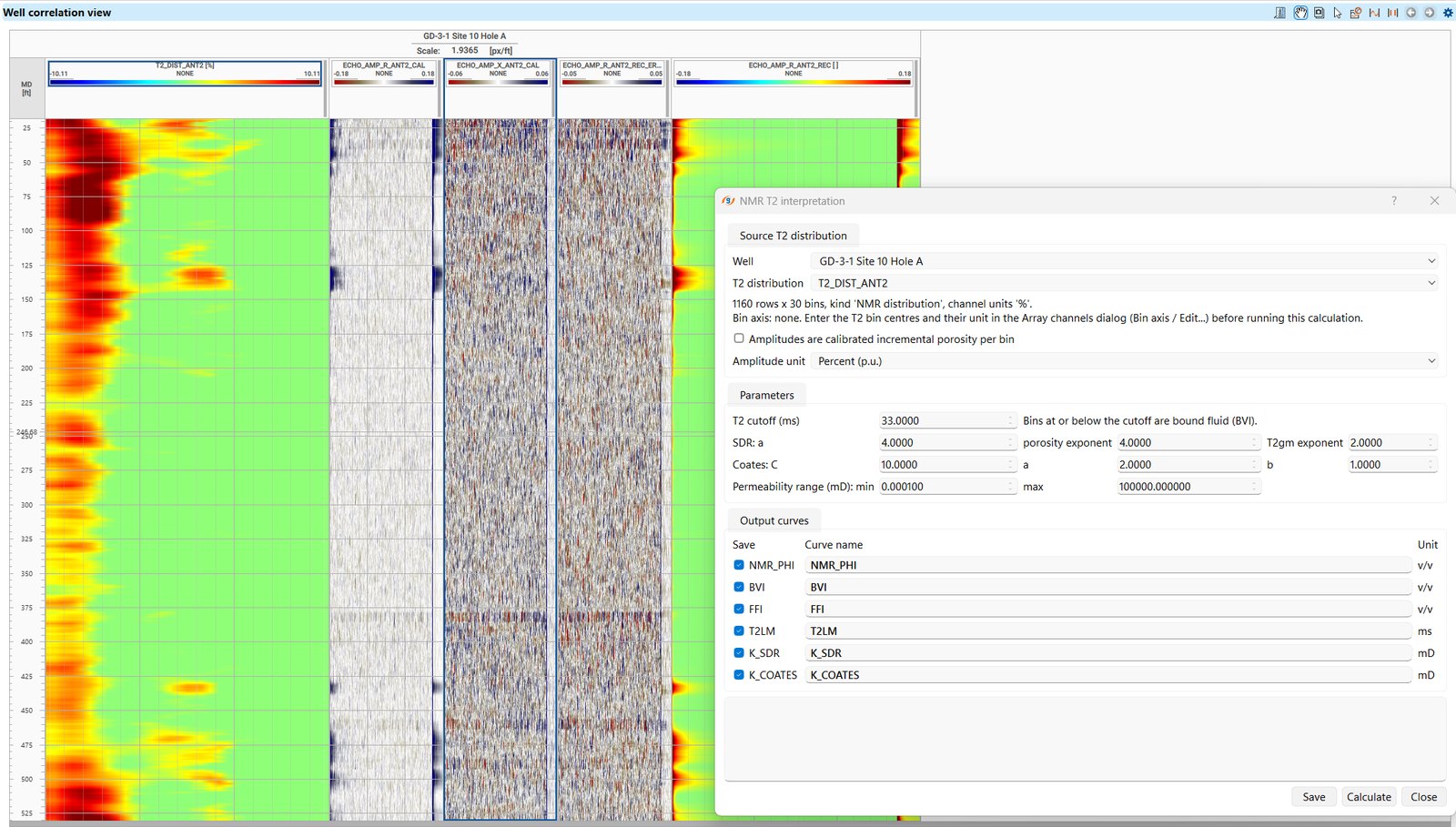
Task: Click the forward navigation arrow icon
Action: pos(1429,13)
